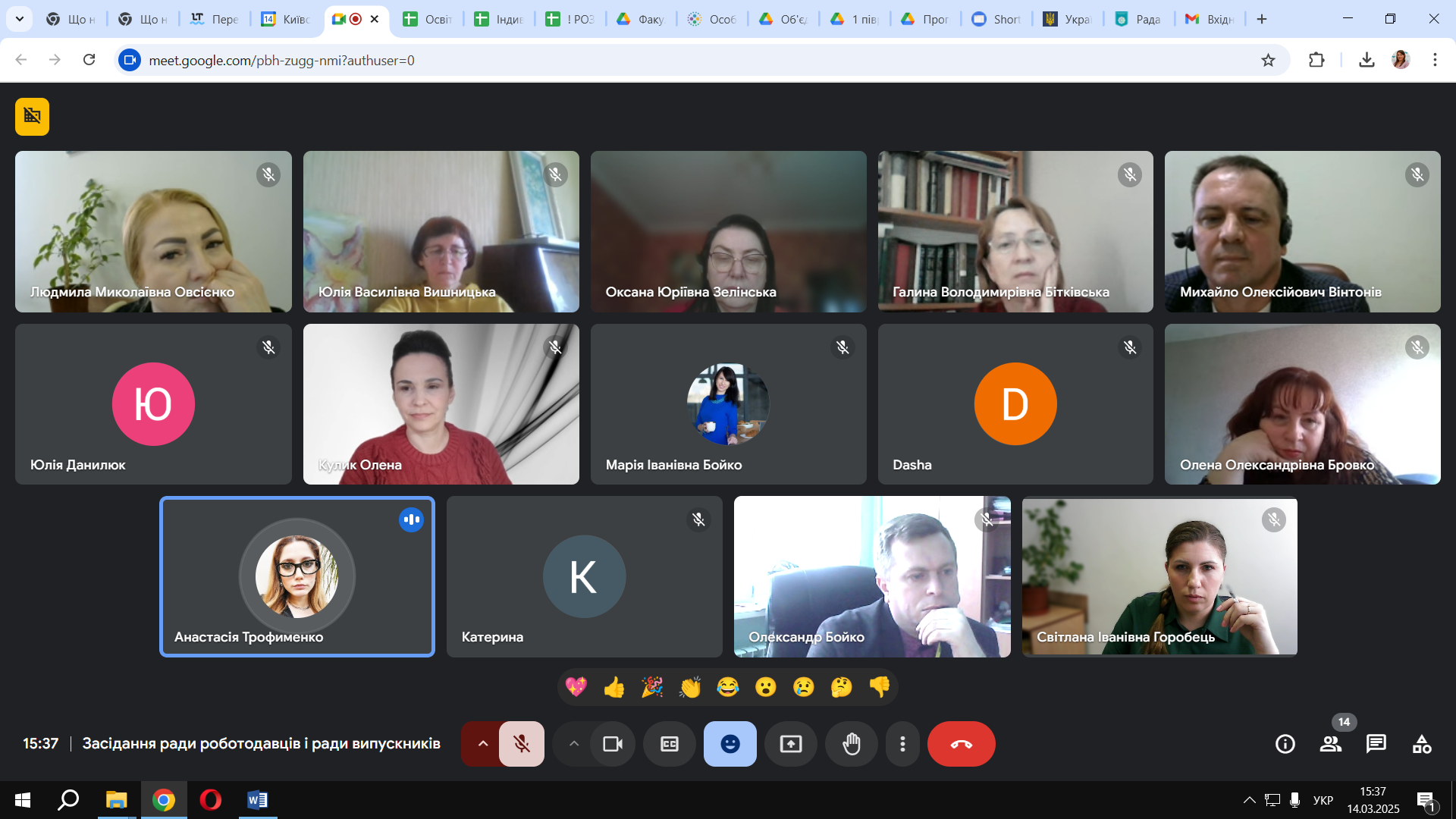Screen dimensions: 1456x819
Task: Switch to the Рада browser tab
Action: pos(1139,19)
